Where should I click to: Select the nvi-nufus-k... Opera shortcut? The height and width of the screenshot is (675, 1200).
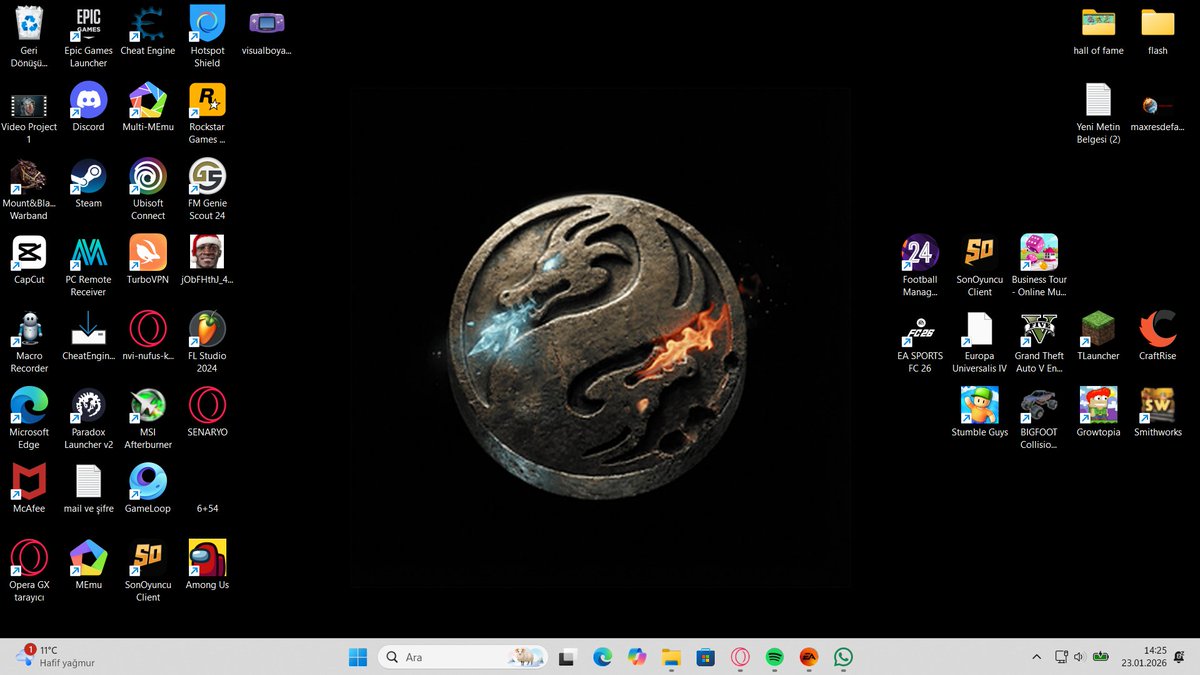[x=148, y=335]
